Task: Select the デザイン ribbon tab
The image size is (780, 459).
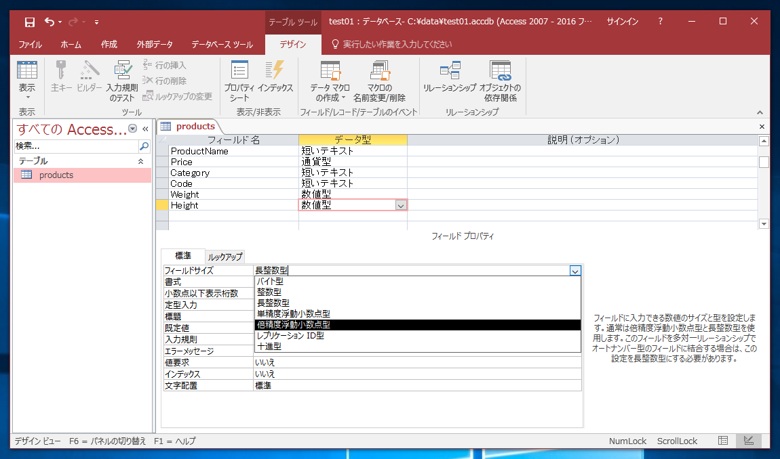Action: 292,44
